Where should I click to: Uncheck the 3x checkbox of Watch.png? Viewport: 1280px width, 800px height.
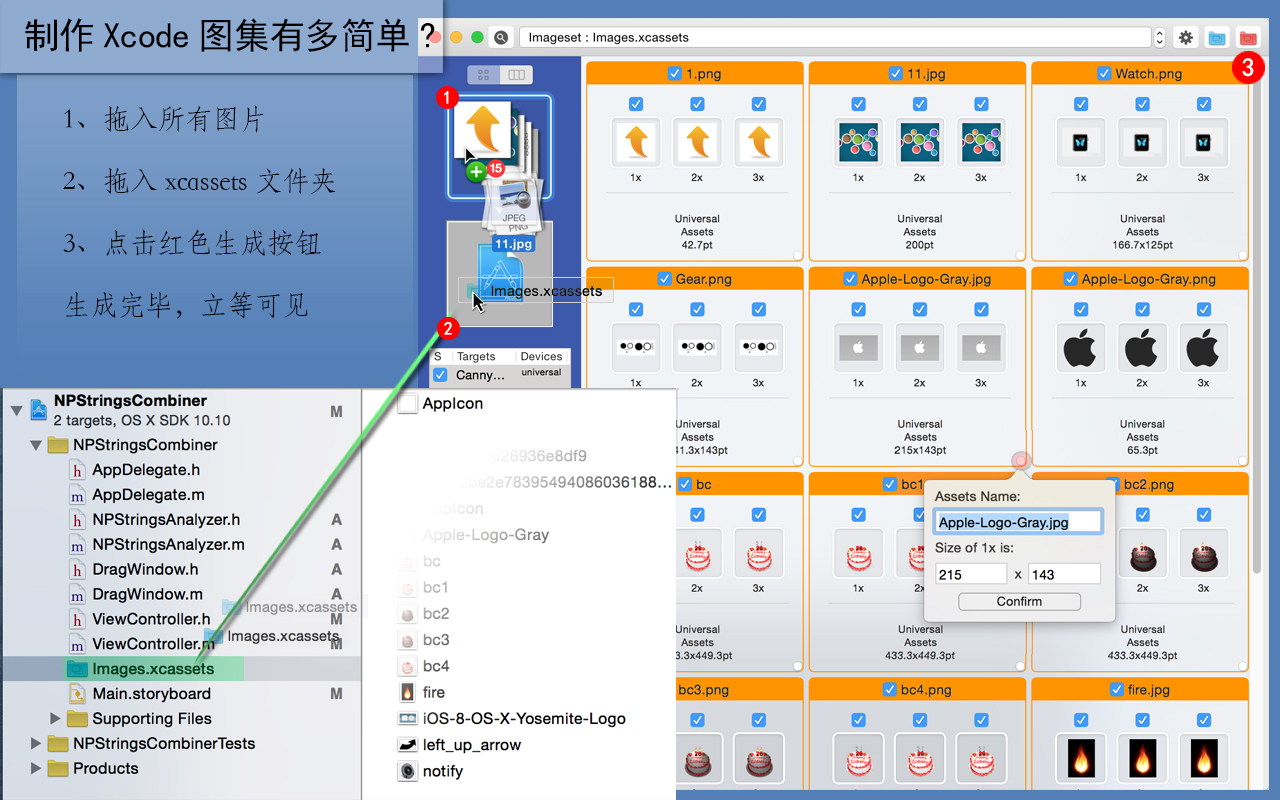click(1203, 104)
